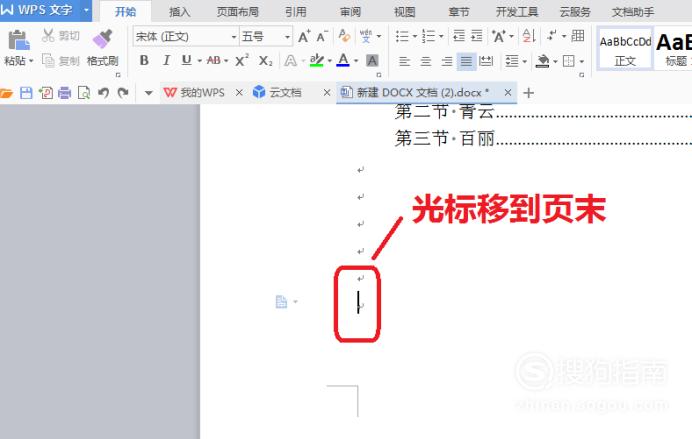
Task: Click the paste options icon beside the cursor
Action: pyautogui.click(x=282, y=302)
